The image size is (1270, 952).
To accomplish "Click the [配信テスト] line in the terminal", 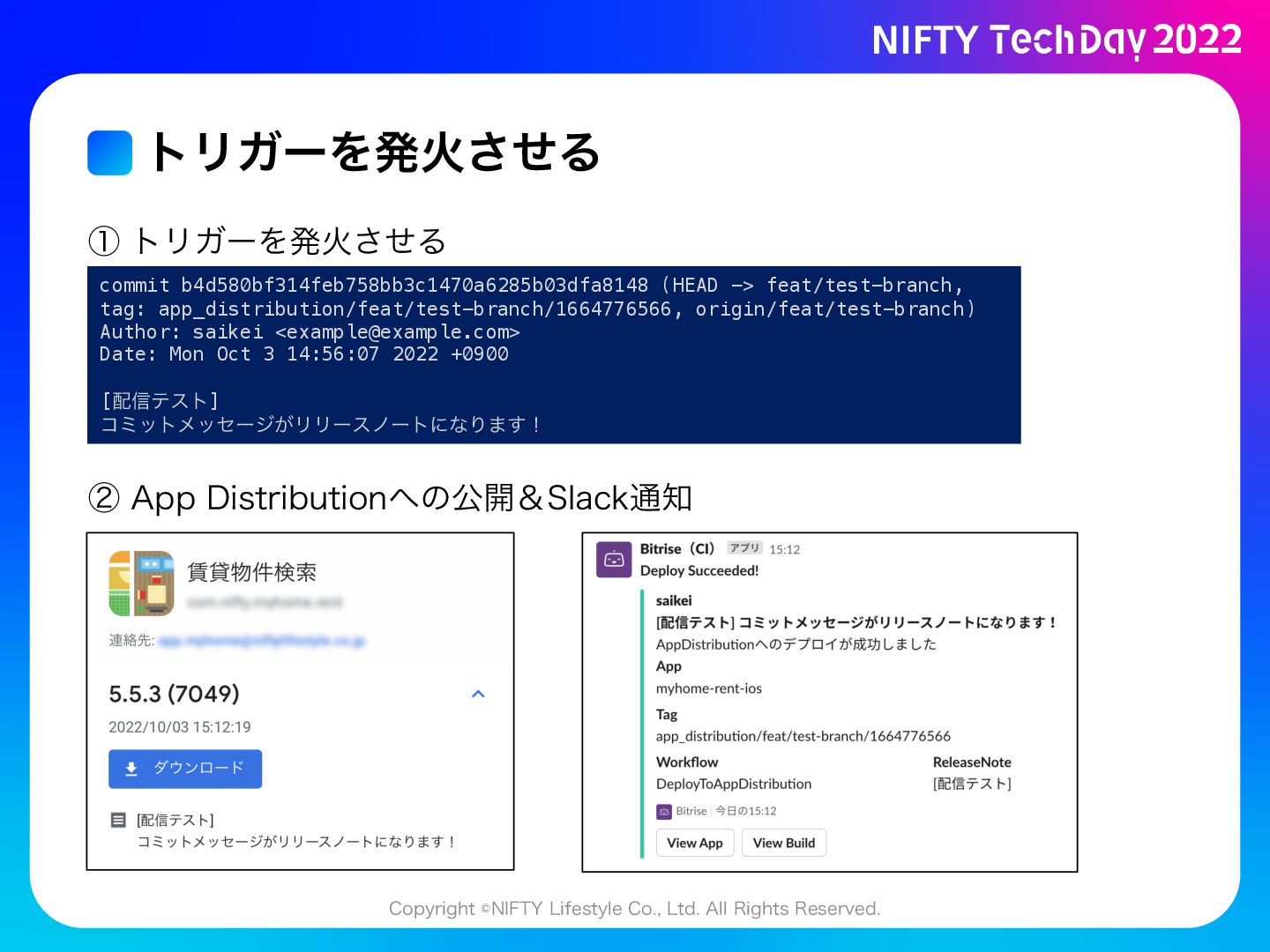I will point(160,400).
